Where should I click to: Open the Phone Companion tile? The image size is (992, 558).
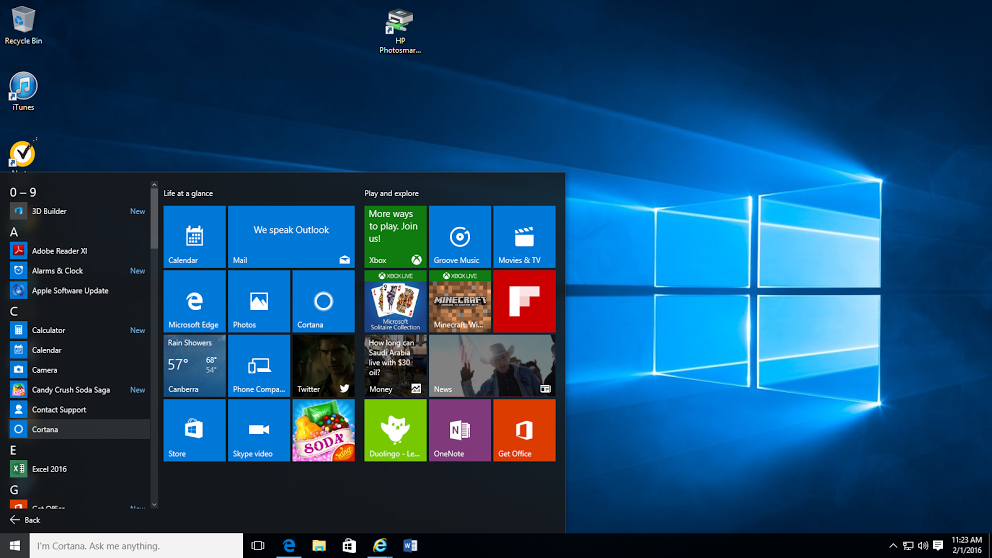pyautogui.click(x=259, y=366)
